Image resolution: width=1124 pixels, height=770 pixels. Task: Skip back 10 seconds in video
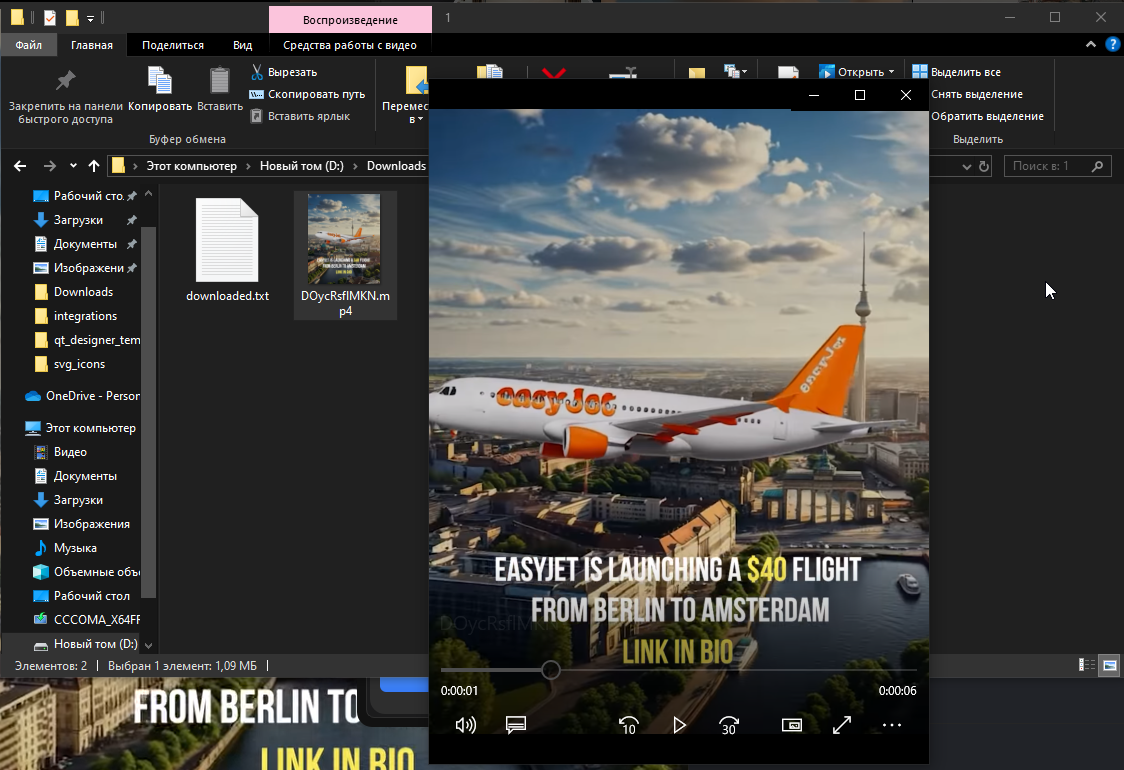point(628,725)
